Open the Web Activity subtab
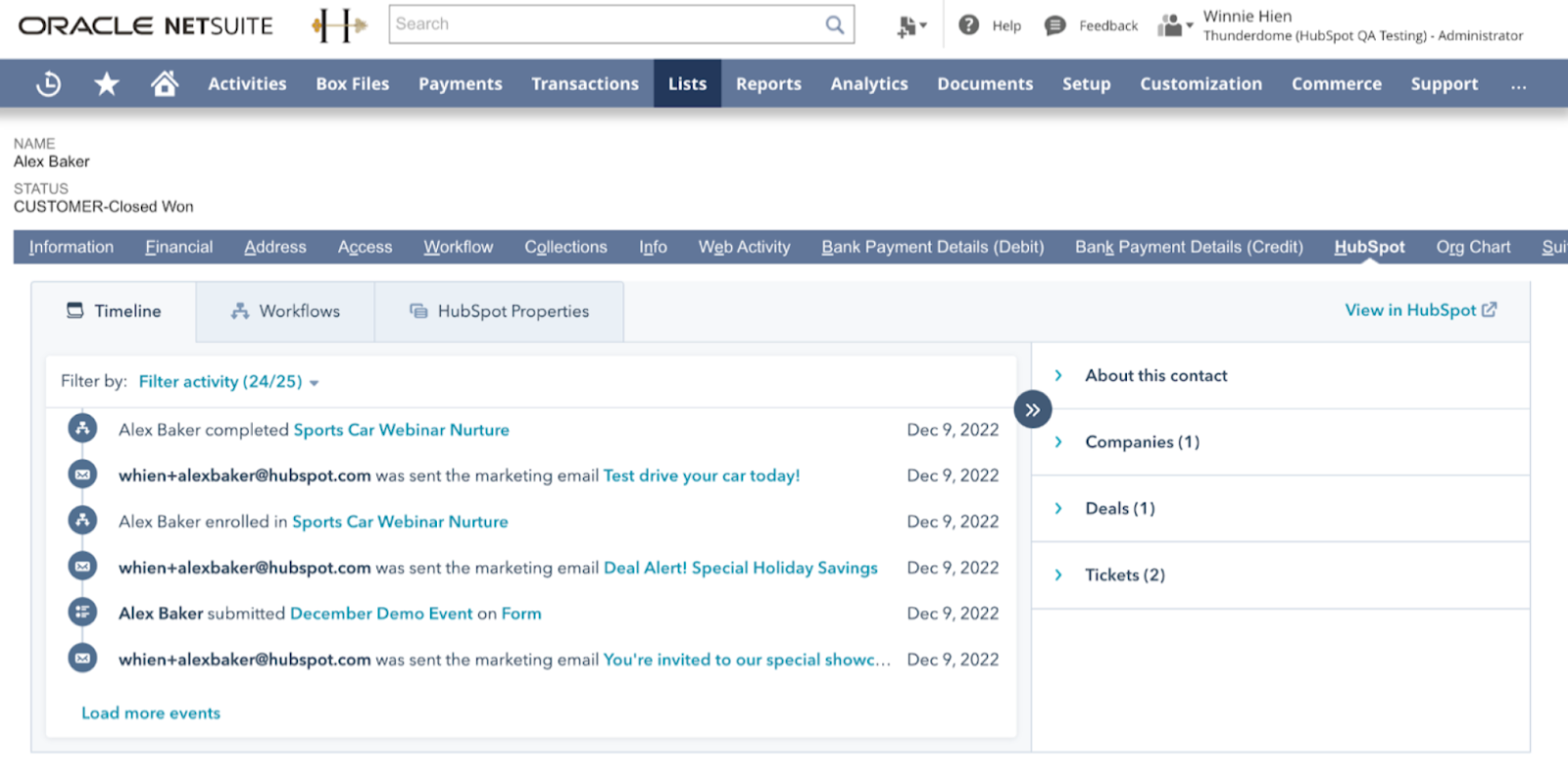Viewport: 1568px width, 784px height. [x=744, y=247]
